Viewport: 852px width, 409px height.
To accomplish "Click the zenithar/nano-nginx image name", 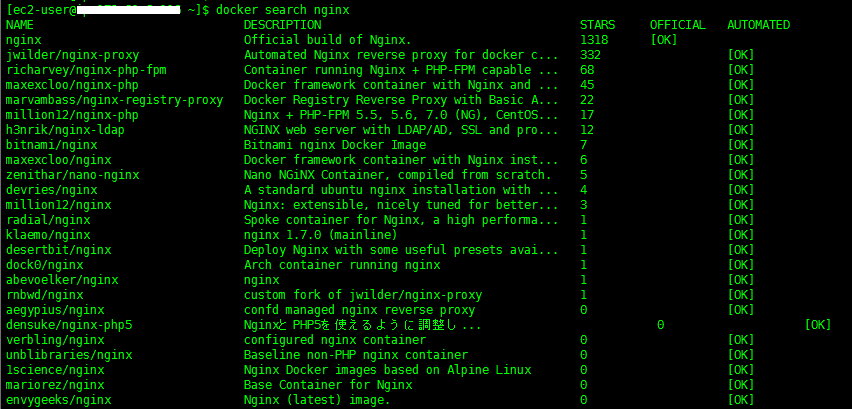I will click(x=72, y=175).
